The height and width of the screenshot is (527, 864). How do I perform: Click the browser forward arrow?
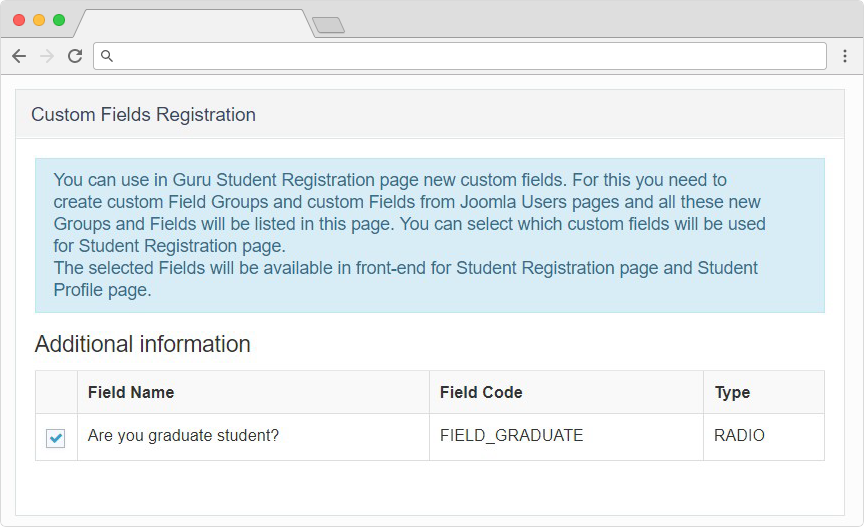click(x=46, y=56)
